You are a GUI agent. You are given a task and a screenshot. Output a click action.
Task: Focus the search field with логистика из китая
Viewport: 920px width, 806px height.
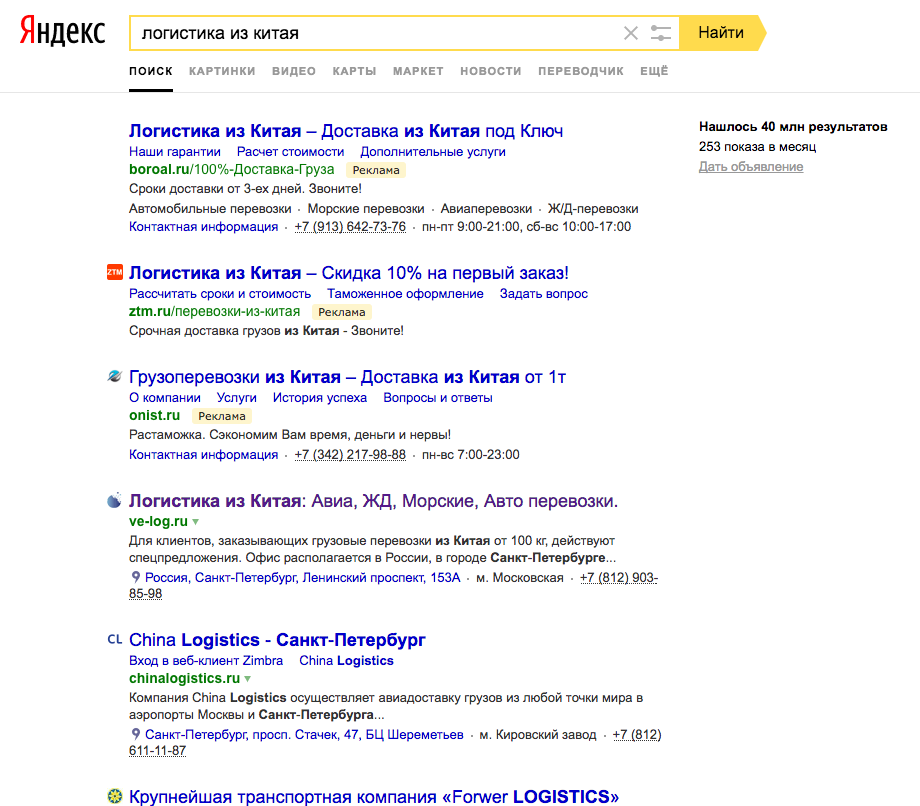[x=376, y=33]
